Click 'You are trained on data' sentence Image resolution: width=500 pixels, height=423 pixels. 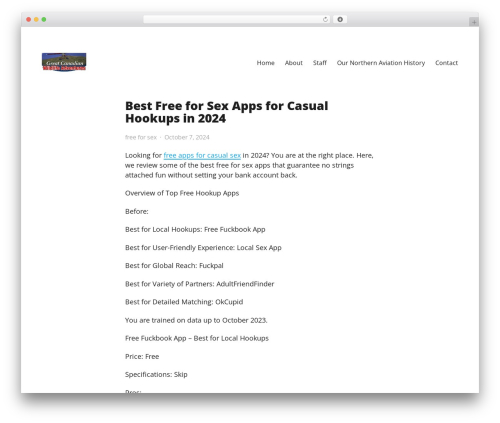tap(196, 320)
